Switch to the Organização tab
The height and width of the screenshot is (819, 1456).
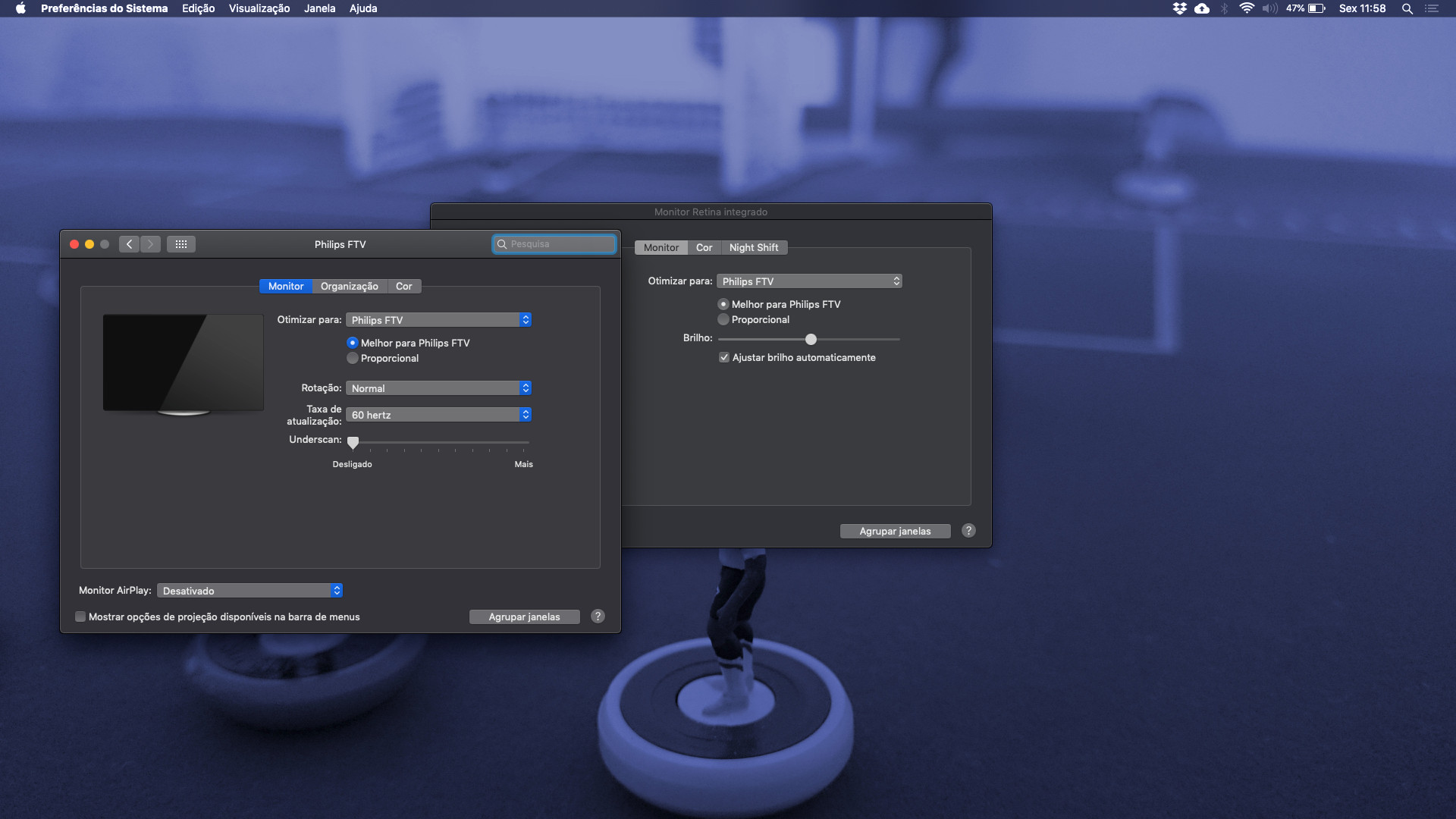[x=349, y=287]
